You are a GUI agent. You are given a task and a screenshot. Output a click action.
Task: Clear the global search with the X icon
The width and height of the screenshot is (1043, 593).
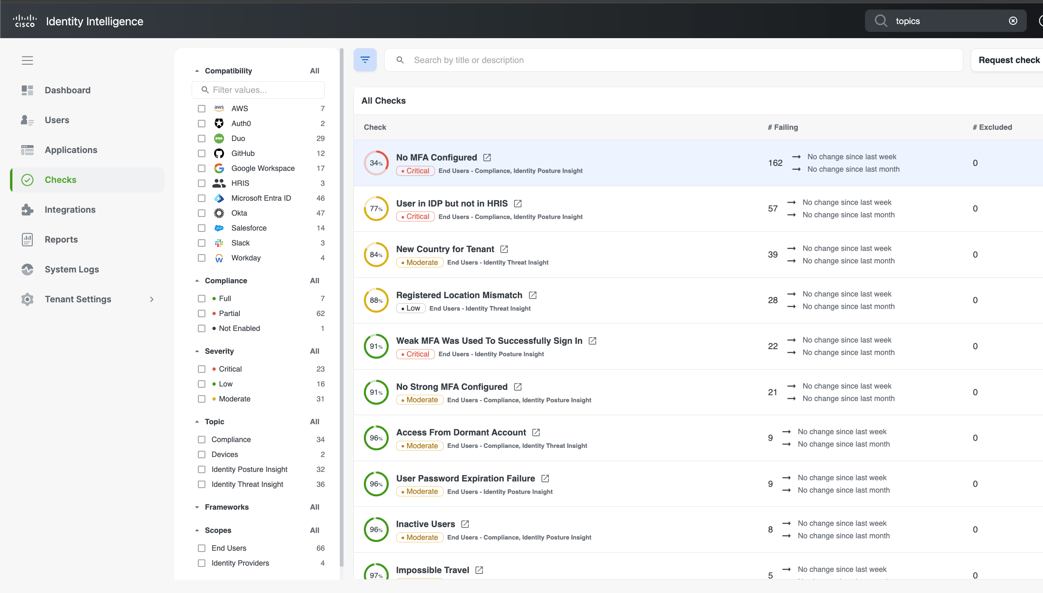[1013, 21]
